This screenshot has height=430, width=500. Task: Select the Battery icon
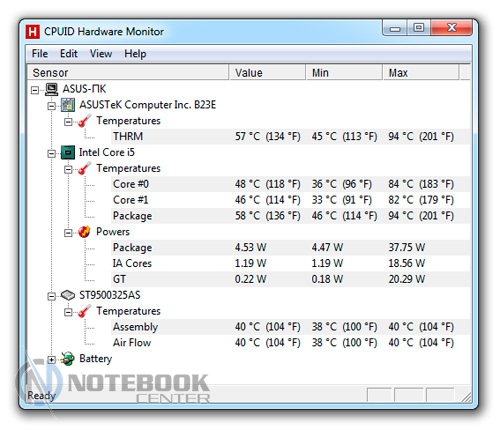(68, 359)
